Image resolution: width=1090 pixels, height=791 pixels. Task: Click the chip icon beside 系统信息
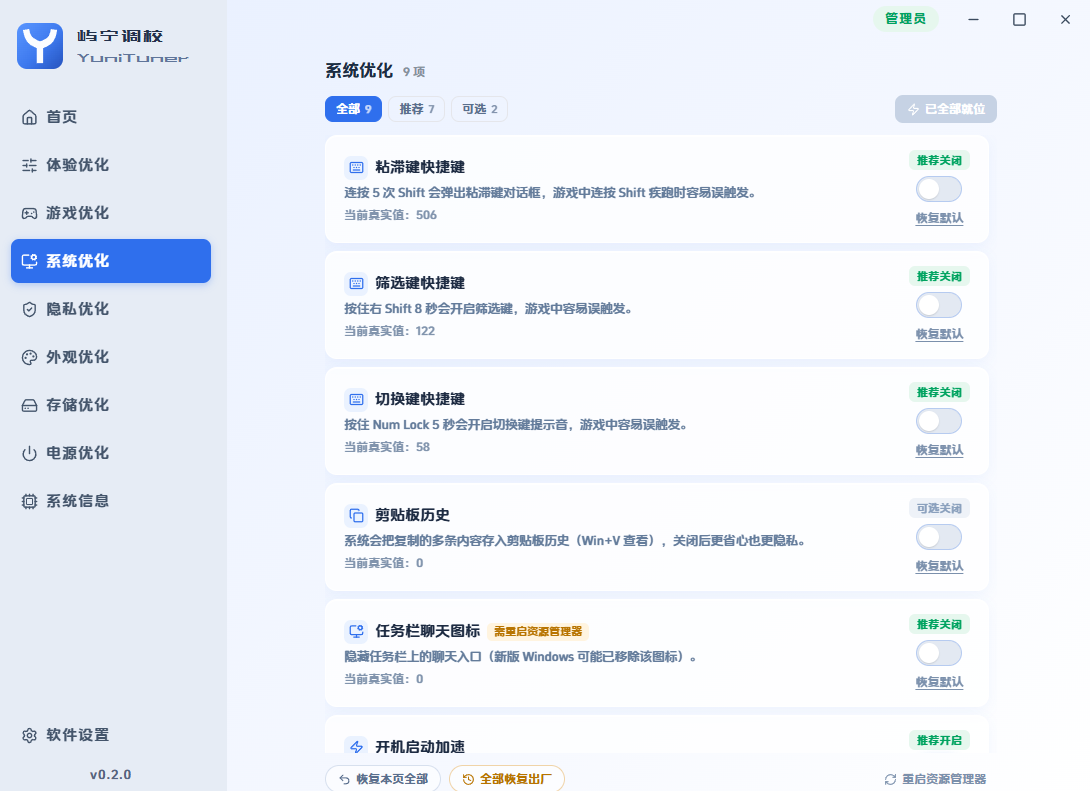(x=29, y=500)
